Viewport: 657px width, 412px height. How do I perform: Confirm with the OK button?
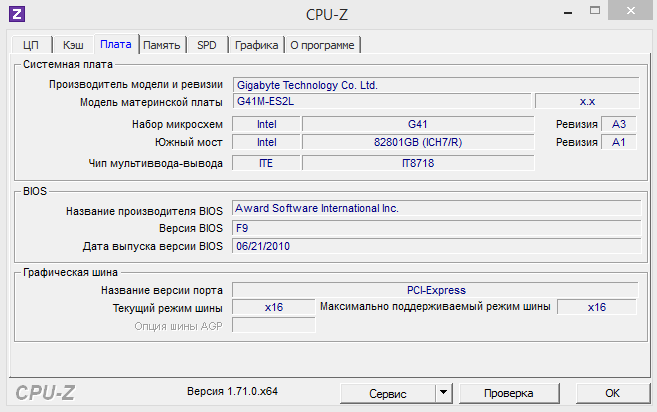point(613,392)
